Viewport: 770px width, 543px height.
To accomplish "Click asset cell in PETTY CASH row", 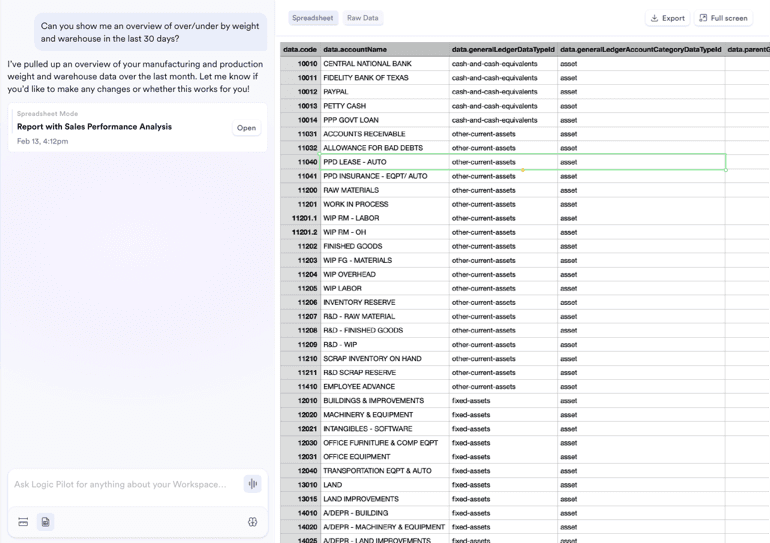I will click(641, 106).
